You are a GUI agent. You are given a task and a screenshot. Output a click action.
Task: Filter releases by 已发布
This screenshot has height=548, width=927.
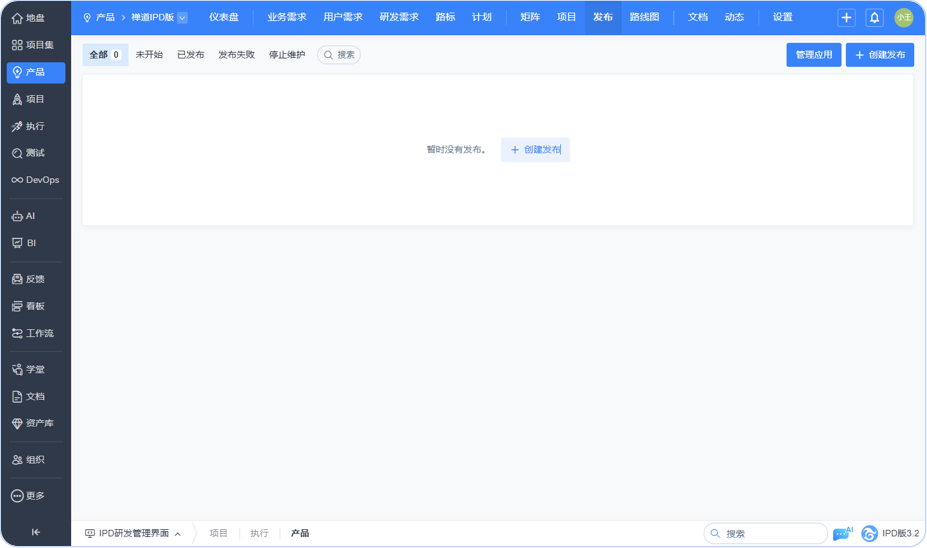click(x=190, y=55)
